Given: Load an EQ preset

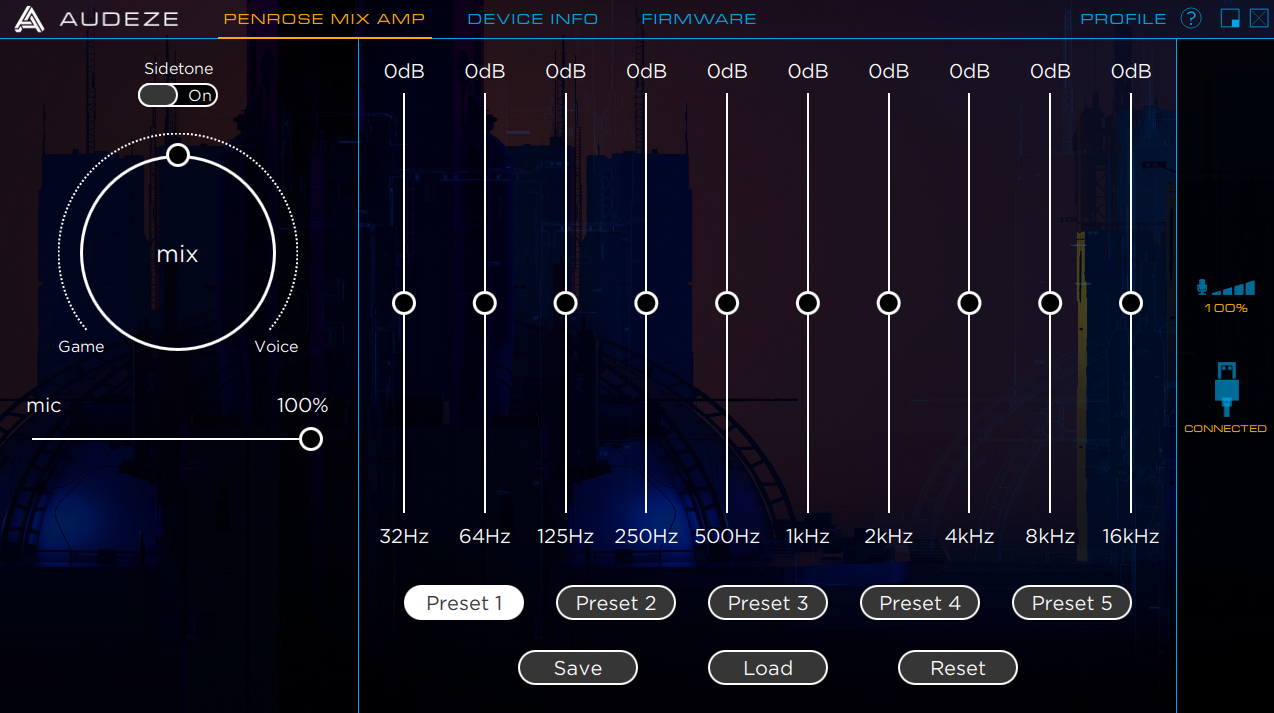Looking at the screenshot, I should pos(768,668).
